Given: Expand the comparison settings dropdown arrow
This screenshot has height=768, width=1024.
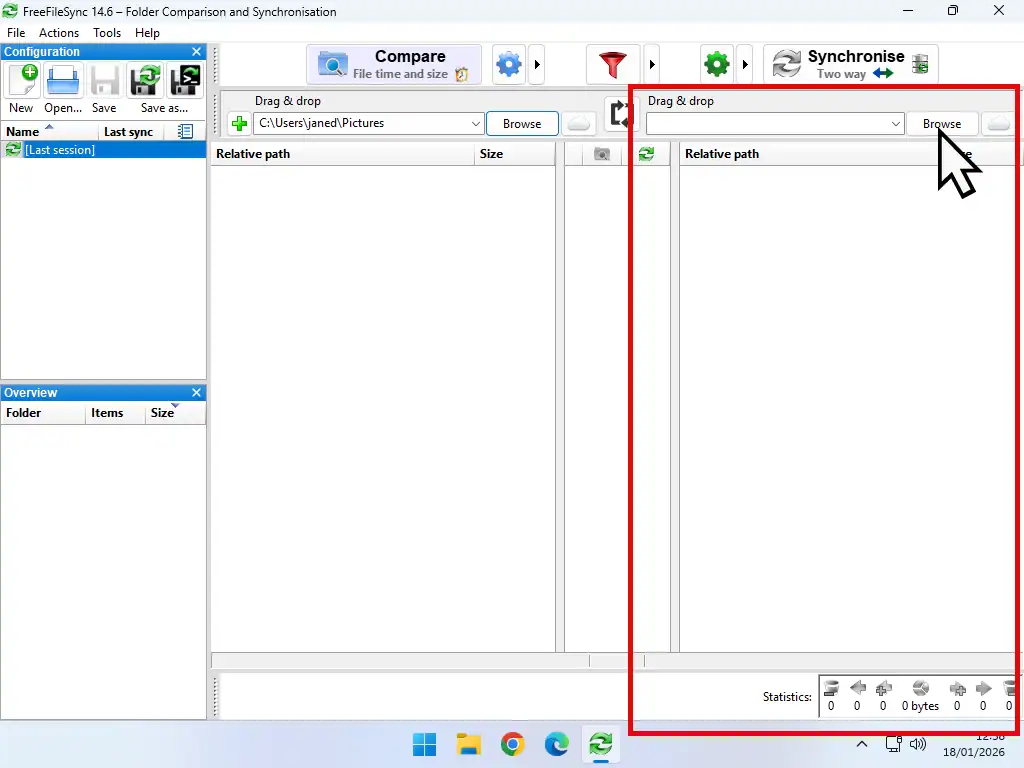Looking at the screenshot, I should click(x=537, y=63).
